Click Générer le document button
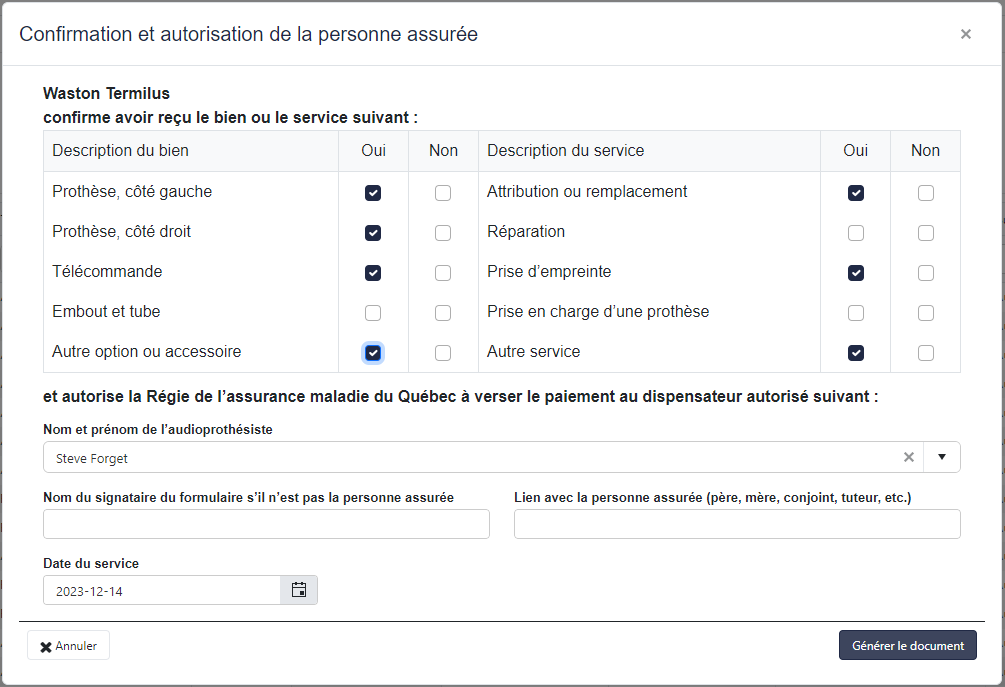The height and width of the screenshot is (687, 1005). (x=907, y=646)
